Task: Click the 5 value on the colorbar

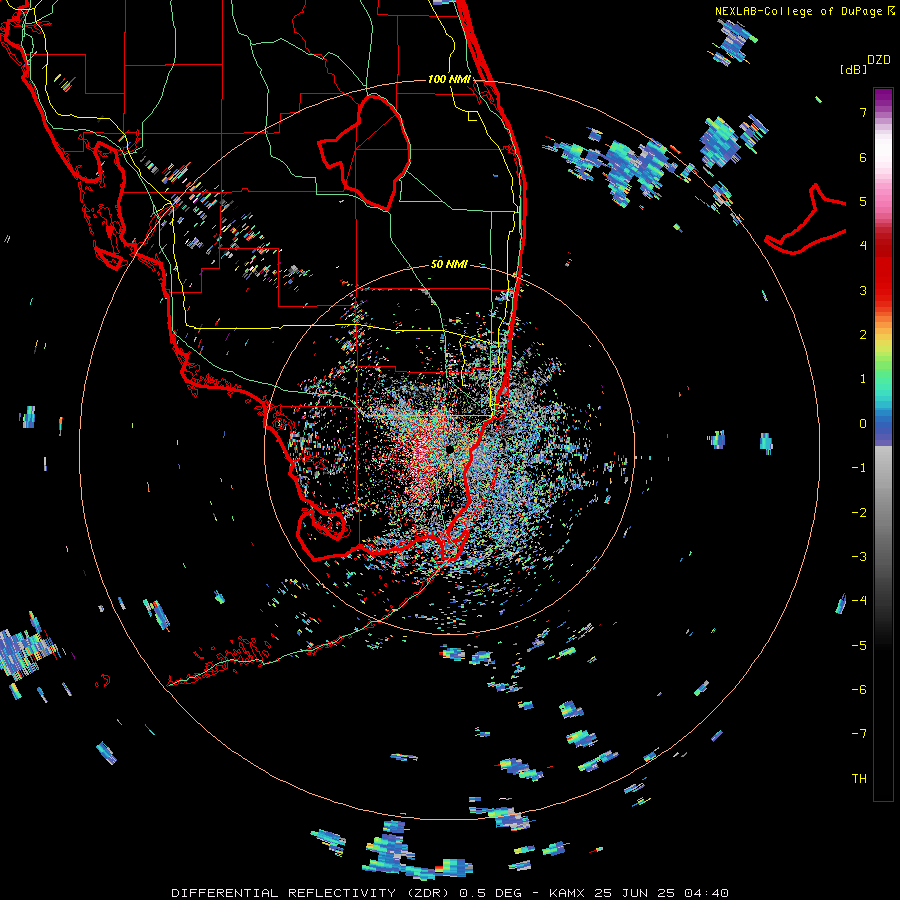Action: point(863,201)
